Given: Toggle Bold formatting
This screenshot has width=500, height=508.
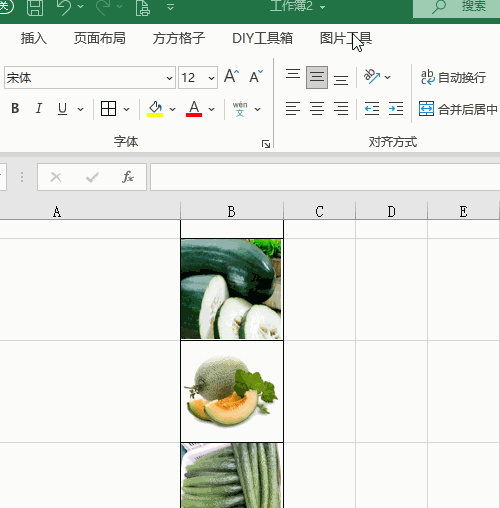Looking at the screenshot, I should click(15, 108).
